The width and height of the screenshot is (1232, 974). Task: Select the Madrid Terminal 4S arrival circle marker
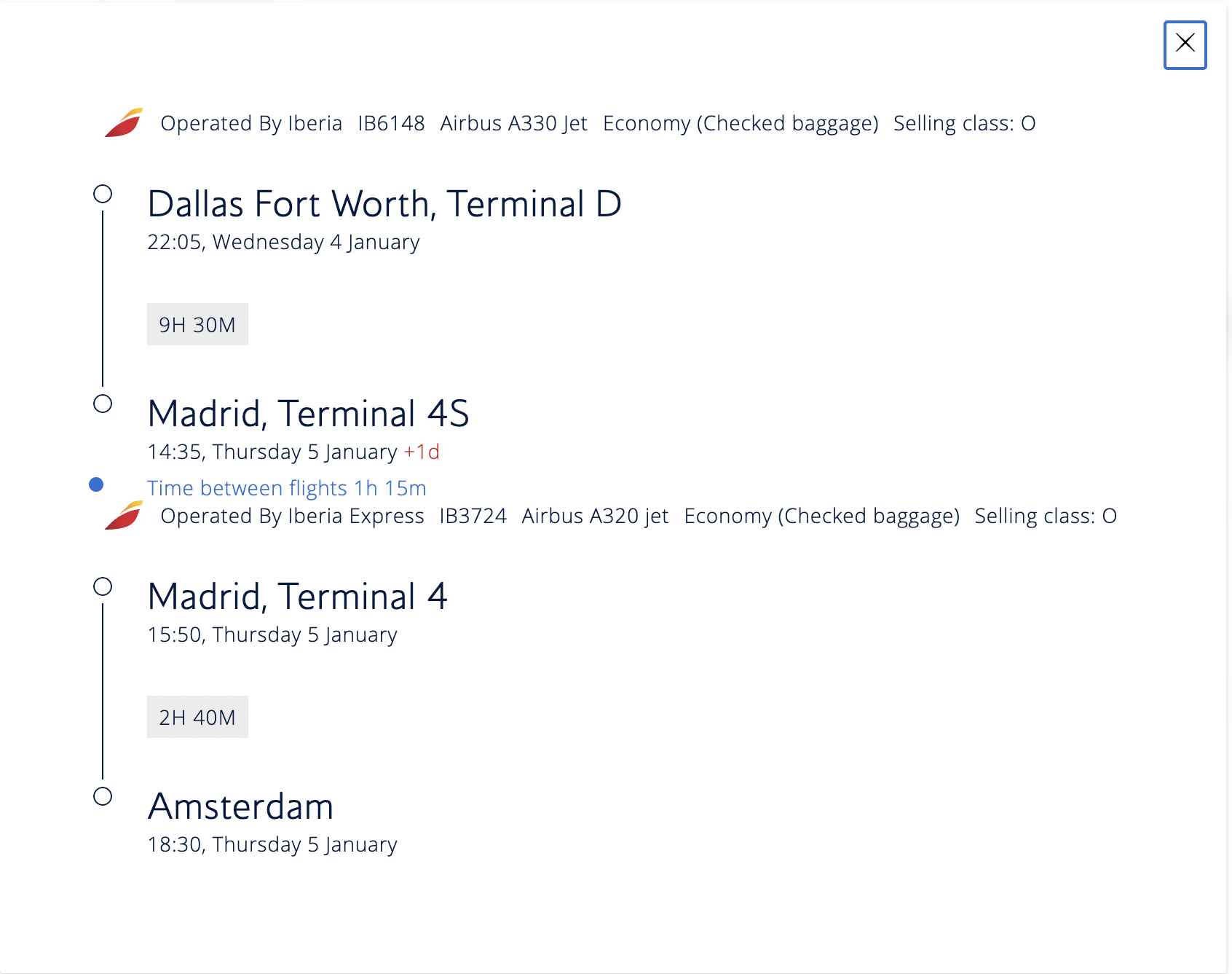point(103,404)
